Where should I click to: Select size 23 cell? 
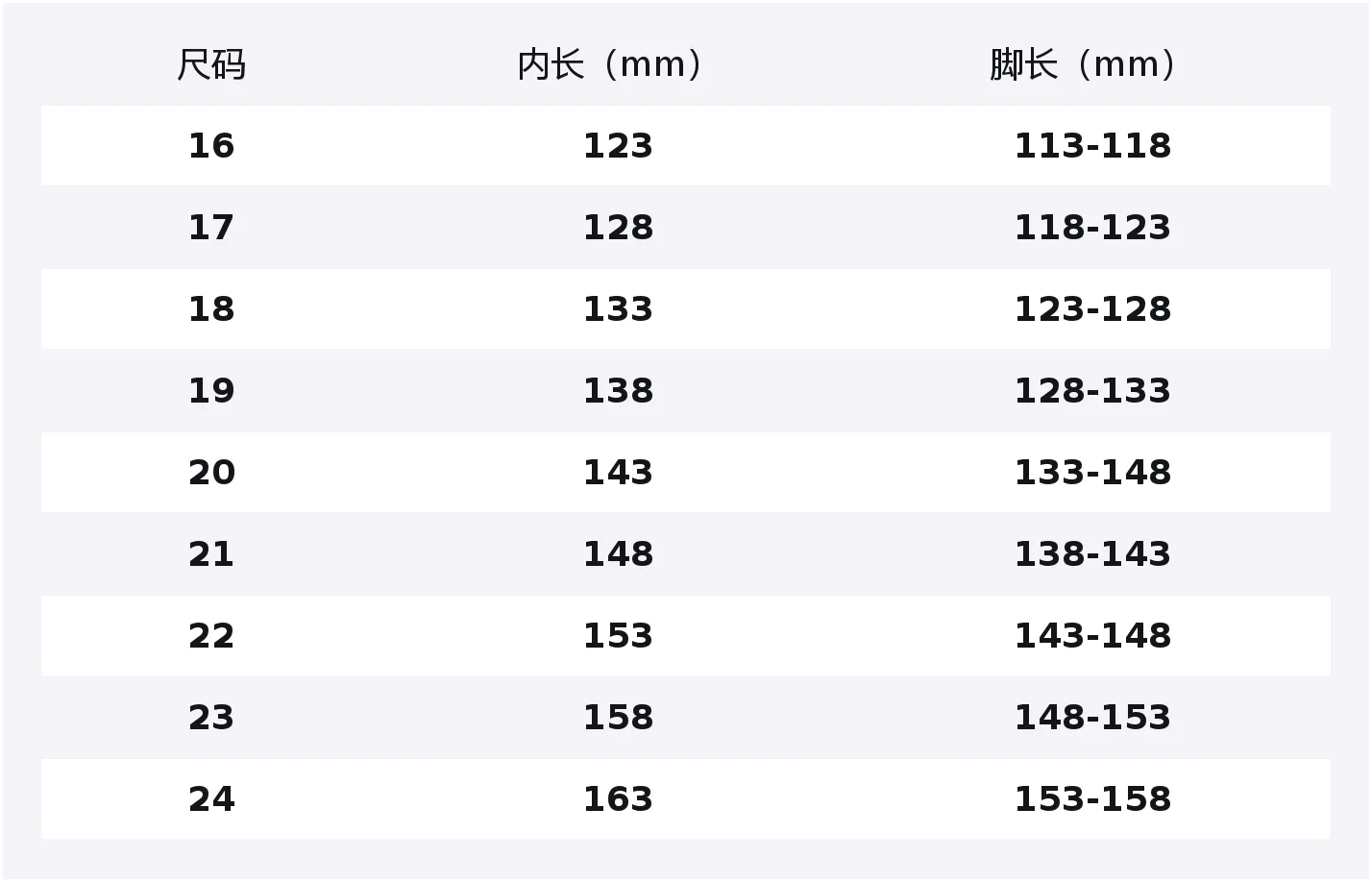(x=211, y=718)
